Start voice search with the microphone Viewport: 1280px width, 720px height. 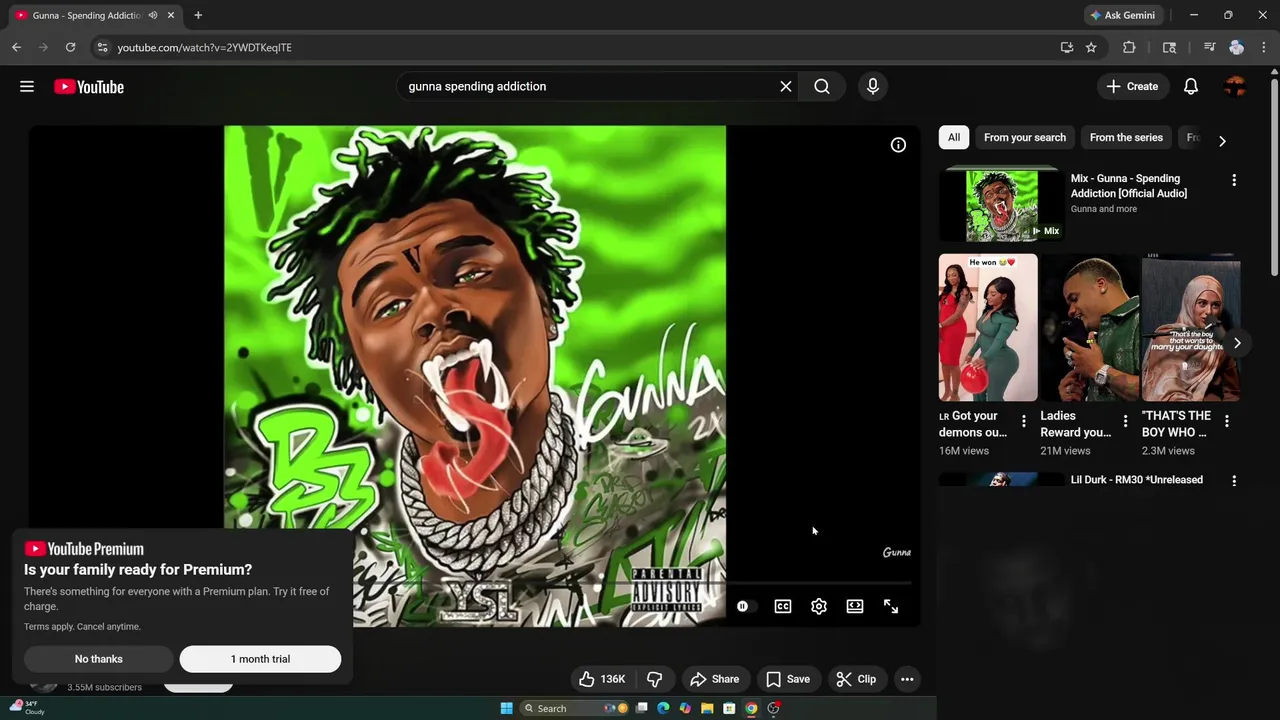coord(873,87)
